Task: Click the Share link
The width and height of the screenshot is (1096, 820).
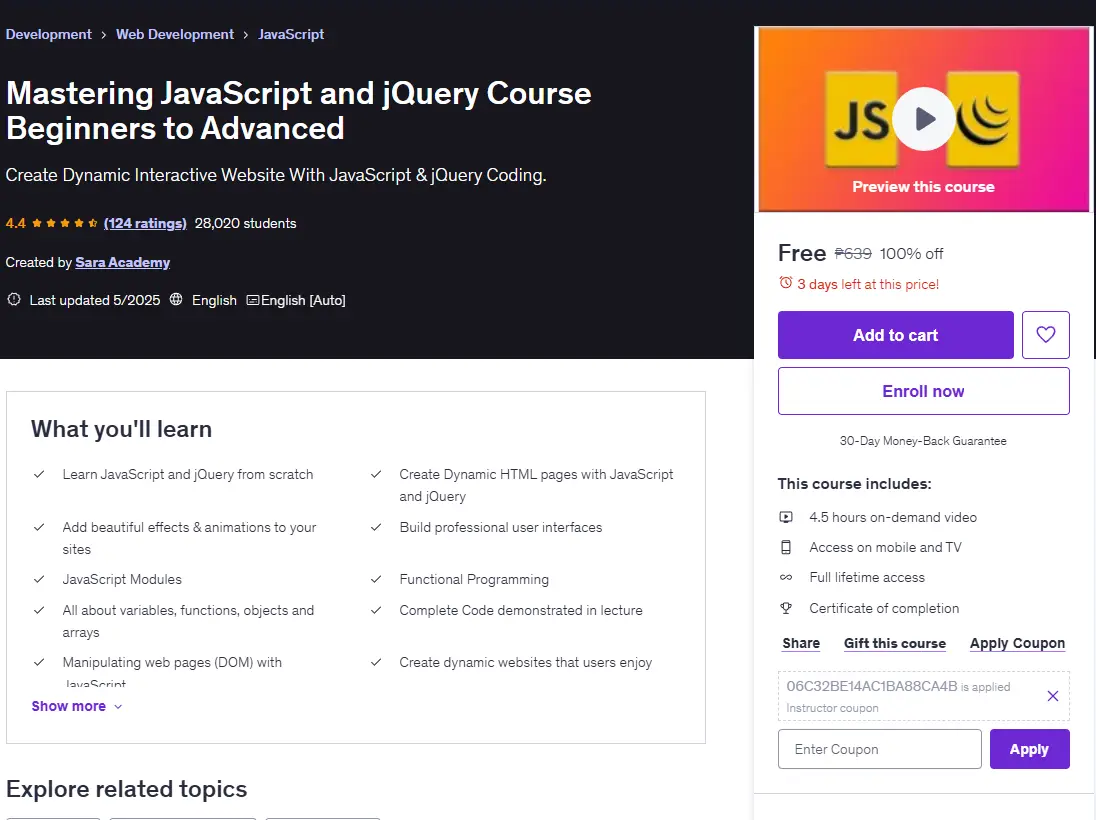Action: (801, 643)
